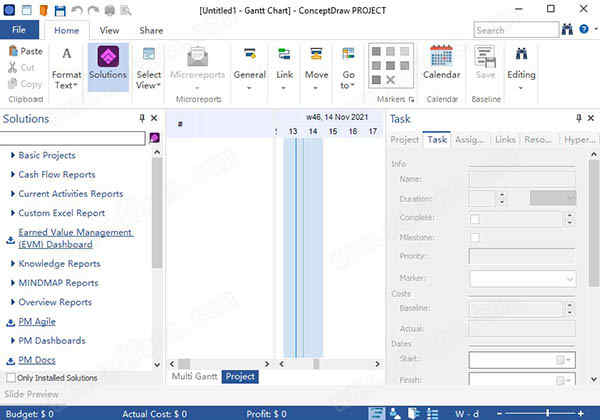Select the first marker square

point(376,51)
